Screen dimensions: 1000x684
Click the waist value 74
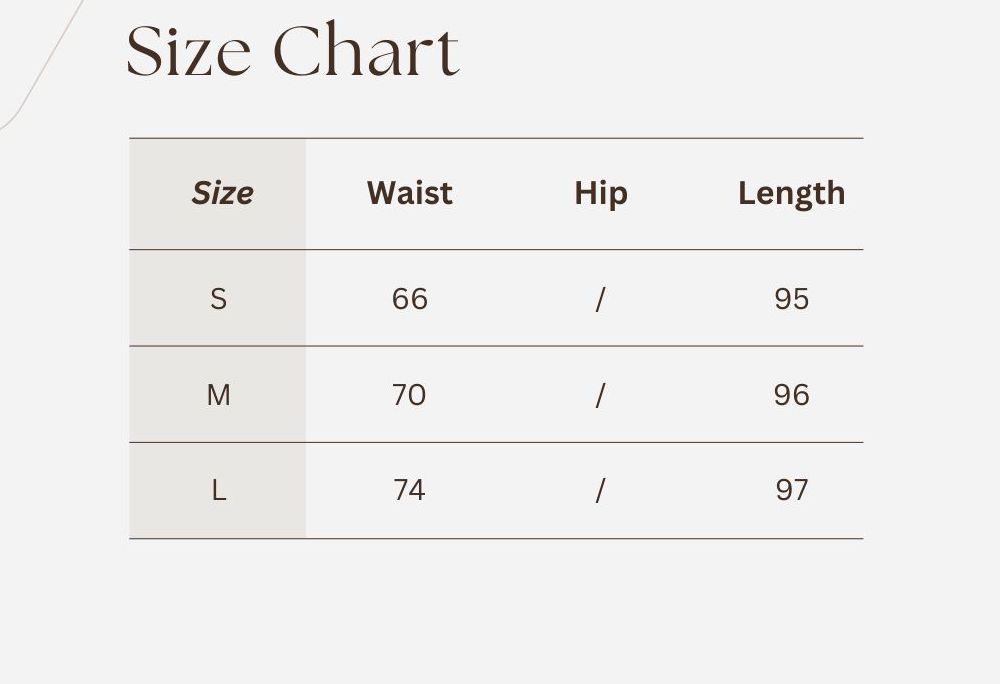tap(409, 490)
